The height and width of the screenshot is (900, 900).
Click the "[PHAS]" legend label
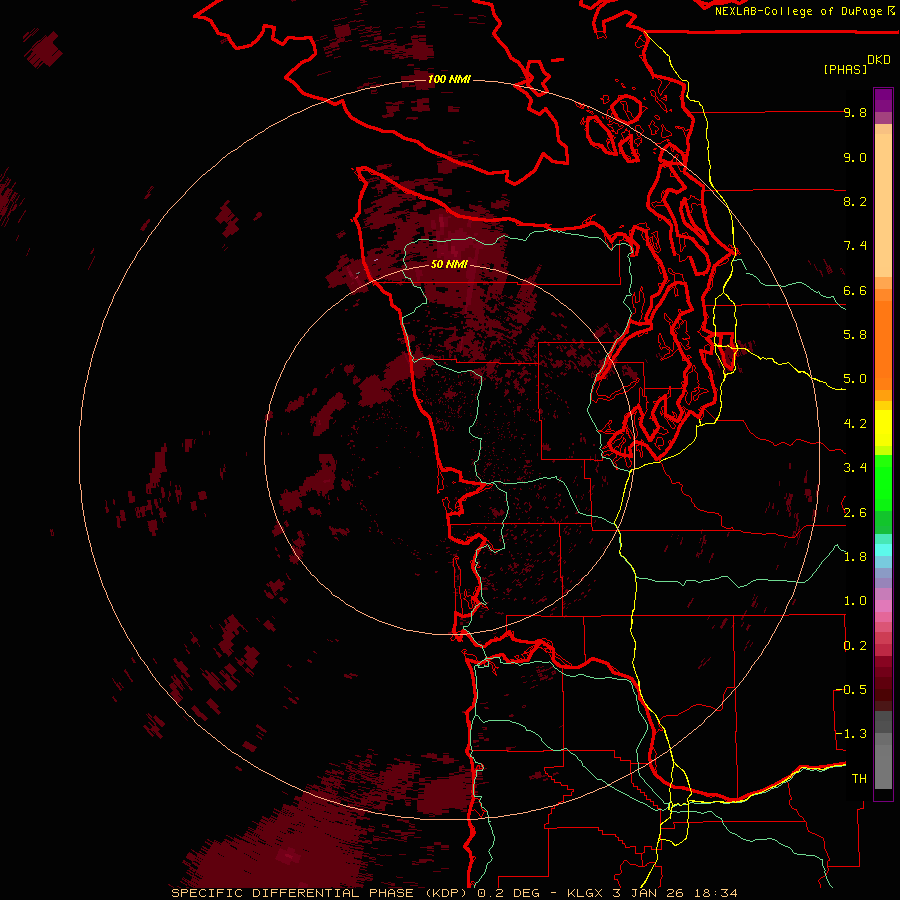pos(845,69)
